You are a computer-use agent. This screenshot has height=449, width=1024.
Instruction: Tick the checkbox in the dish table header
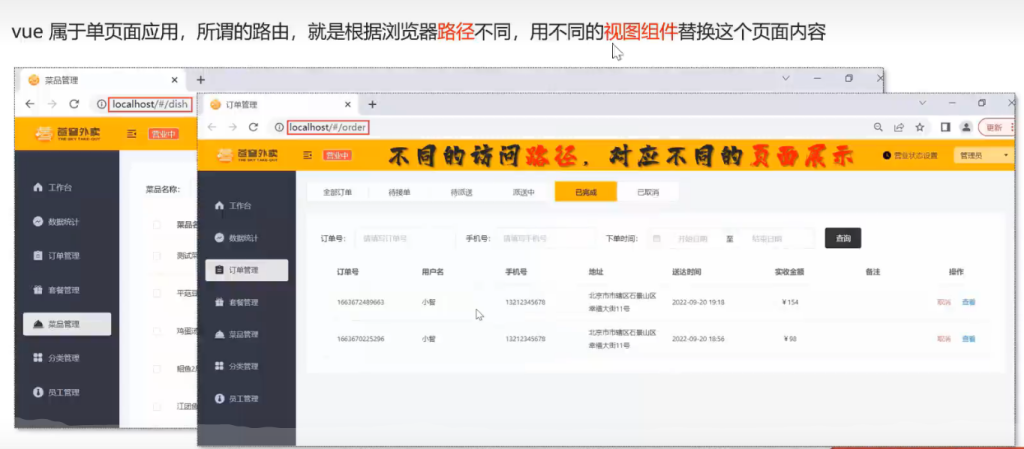point(157,225)
